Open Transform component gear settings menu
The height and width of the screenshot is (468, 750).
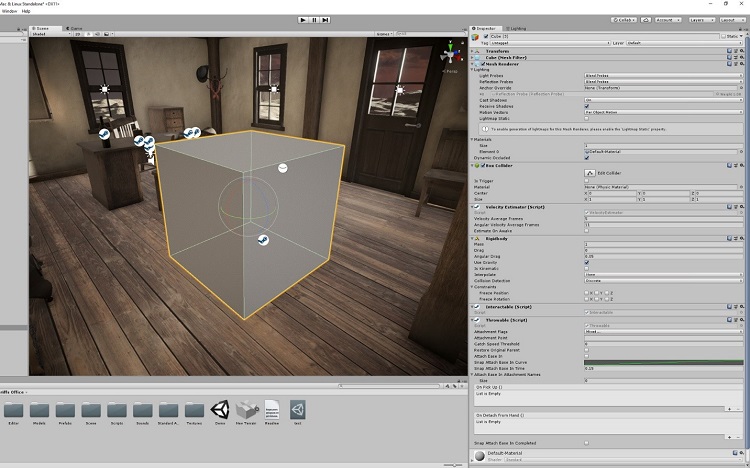point(741,51)
